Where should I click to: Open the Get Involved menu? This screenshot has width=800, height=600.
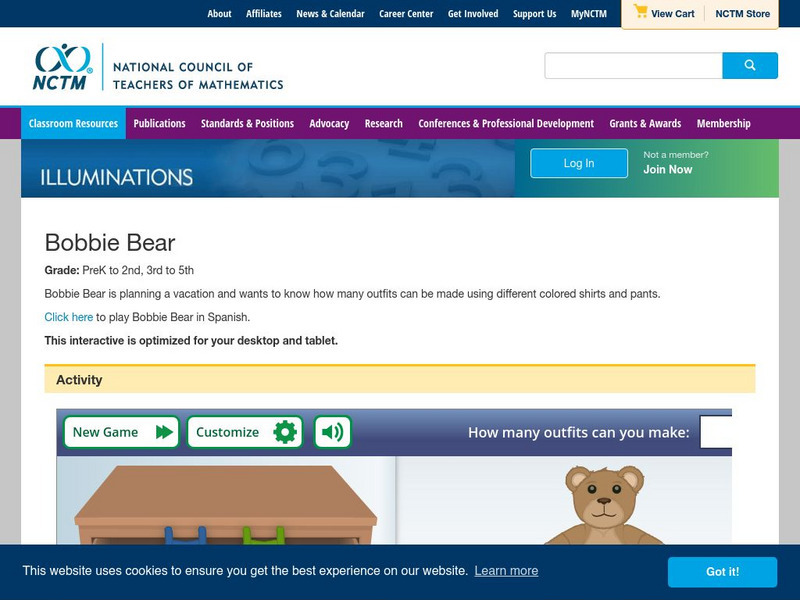(x=473, y=14)
